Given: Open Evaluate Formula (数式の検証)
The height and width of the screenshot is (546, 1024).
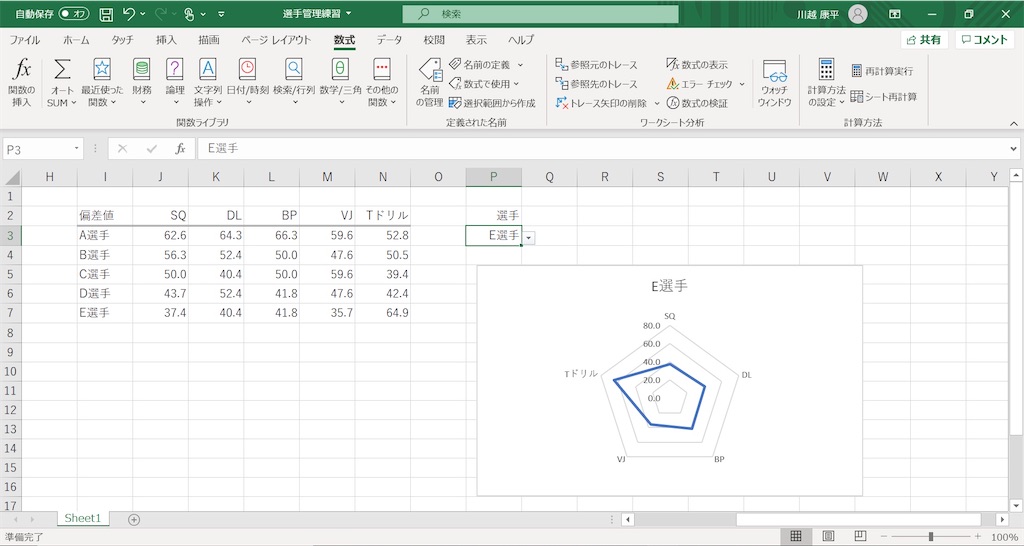Looking at the screenshot, I should (697, 103).
